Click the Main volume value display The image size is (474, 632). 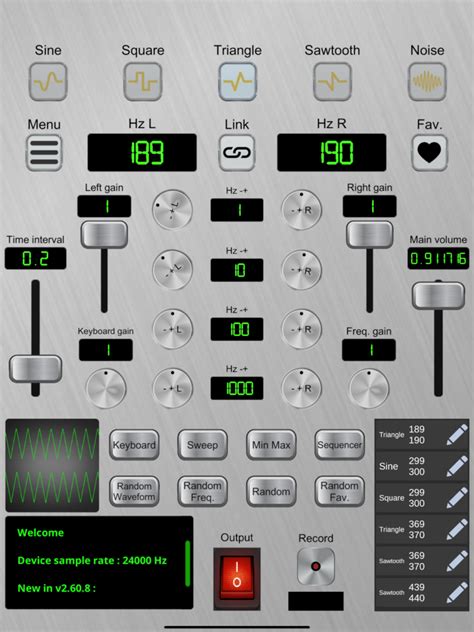pyautogui.click(x=438, y=258)
